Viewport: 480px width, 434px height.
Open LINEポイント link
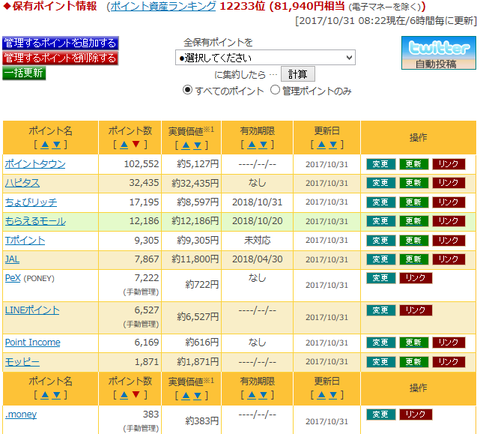pos(32,310)
